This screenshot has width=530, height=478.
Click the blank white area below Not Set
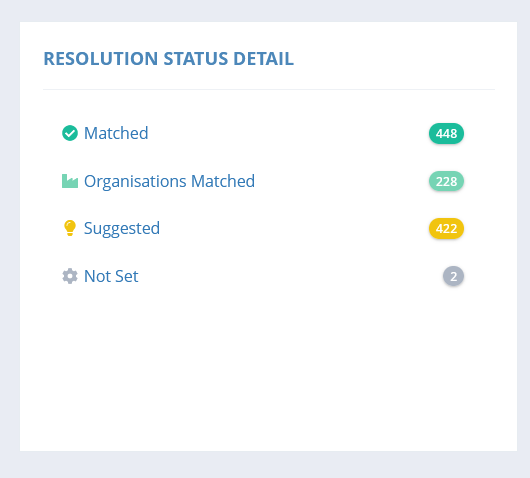pos(268,368)
